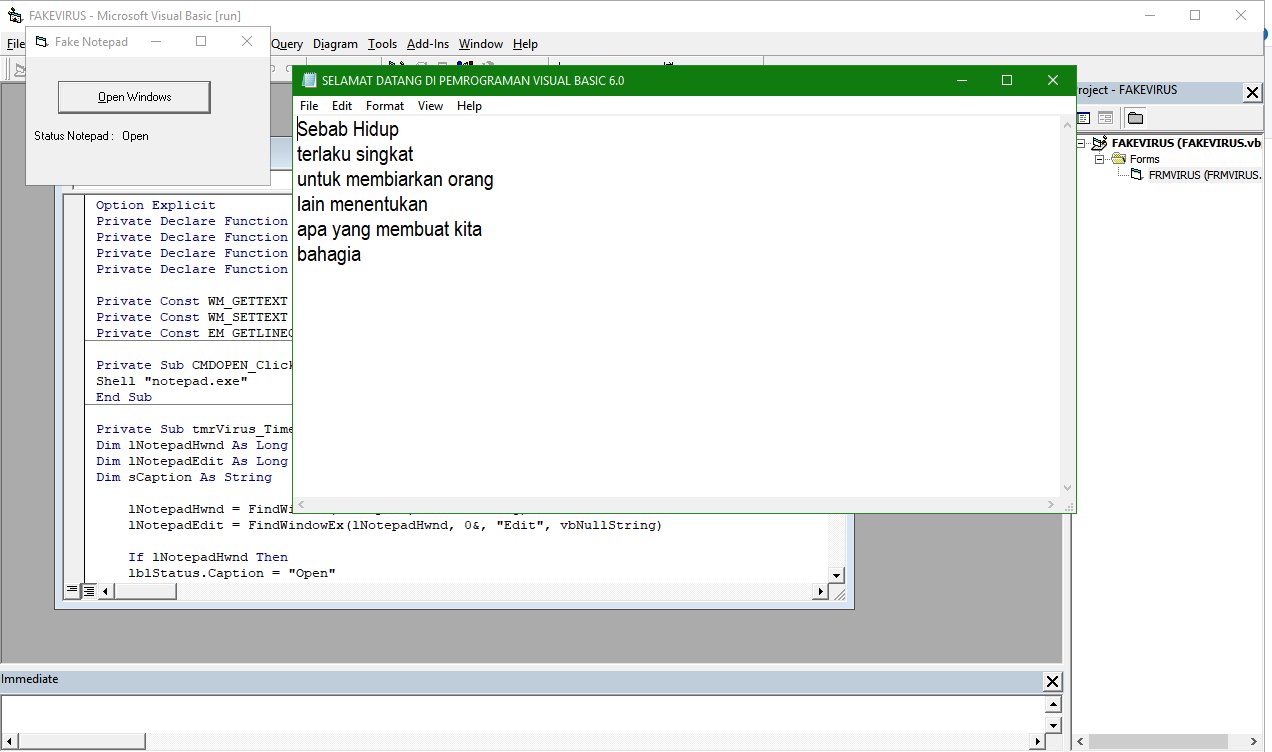Click Notepad horizontal scrollbar right arrow
The height and width of the screenshot is (752, 1272).
(1051, 504)
